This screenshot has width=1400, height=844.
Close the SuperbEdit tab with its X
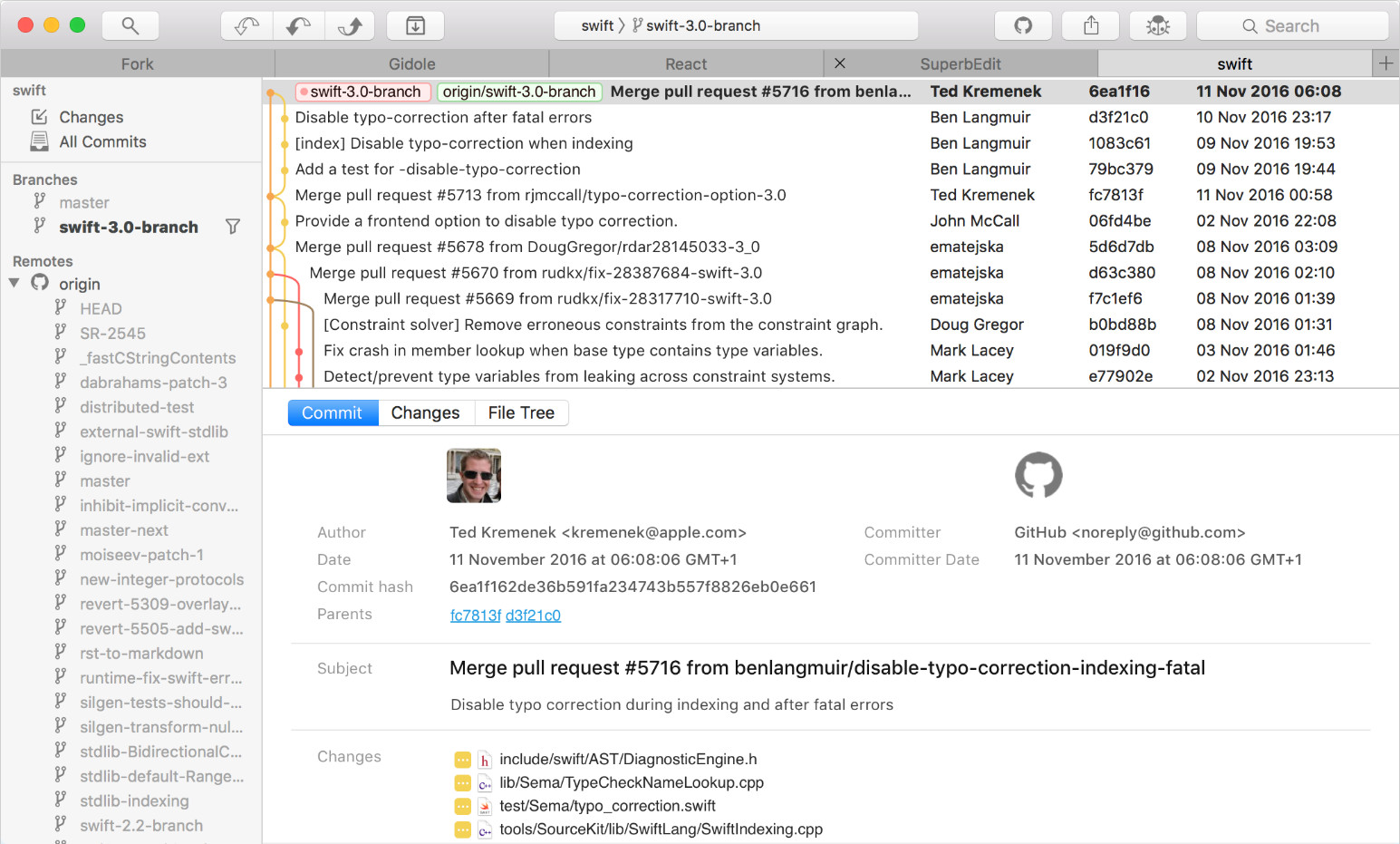pyautogui.click(x=840, y=63)
